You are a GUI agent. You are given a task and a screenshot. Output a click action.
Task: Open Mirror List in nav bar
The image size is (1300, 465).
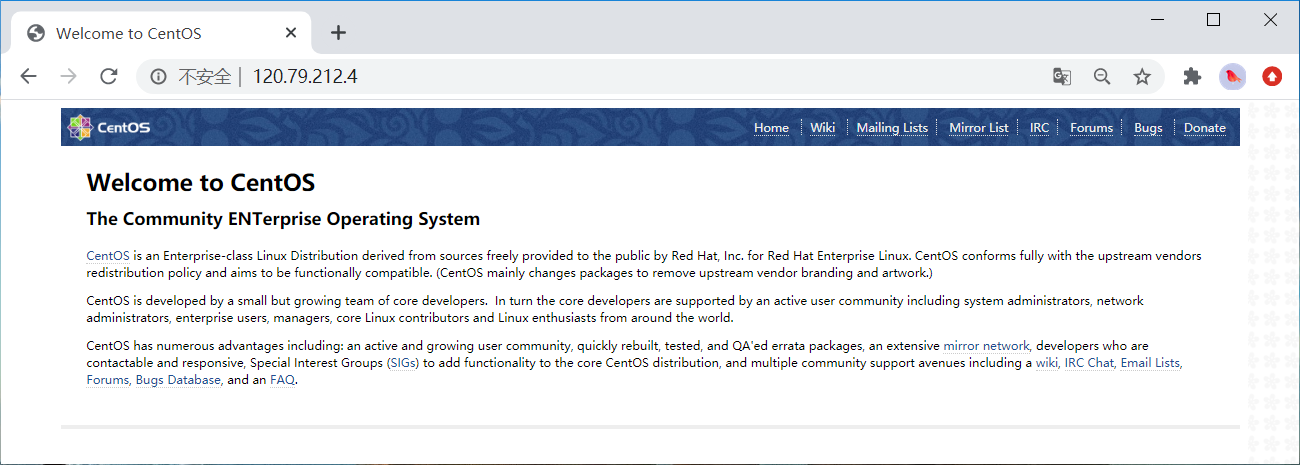click(x=979, y=128)
